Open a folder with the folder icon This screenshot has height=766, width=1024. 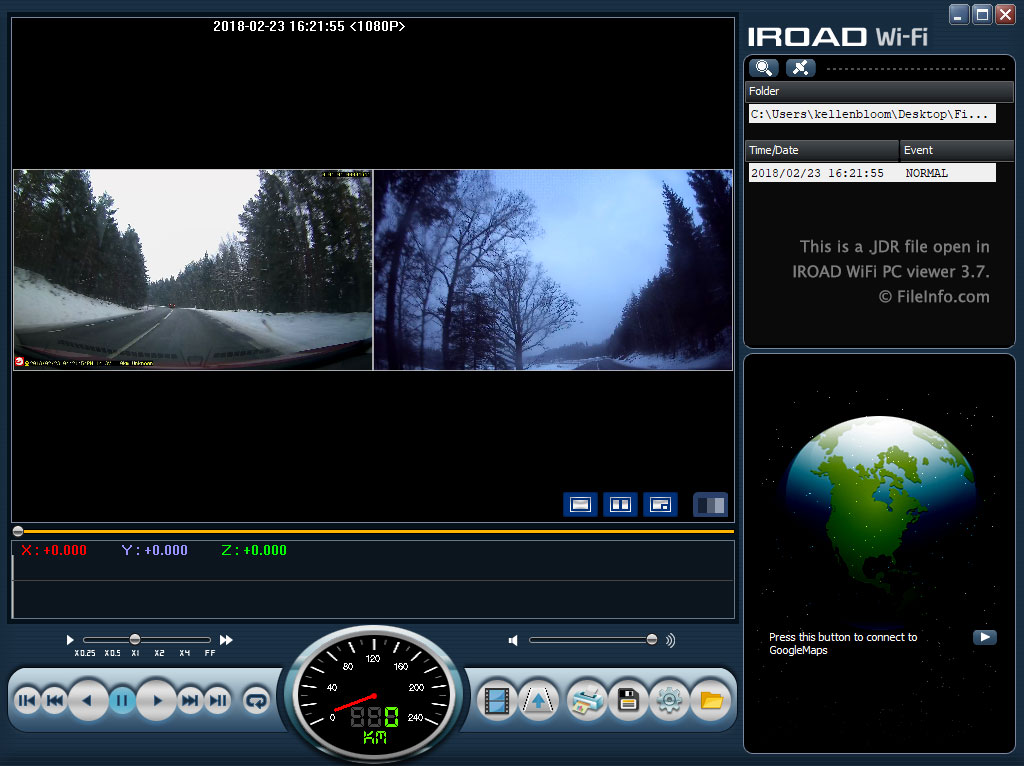(711, 701)
